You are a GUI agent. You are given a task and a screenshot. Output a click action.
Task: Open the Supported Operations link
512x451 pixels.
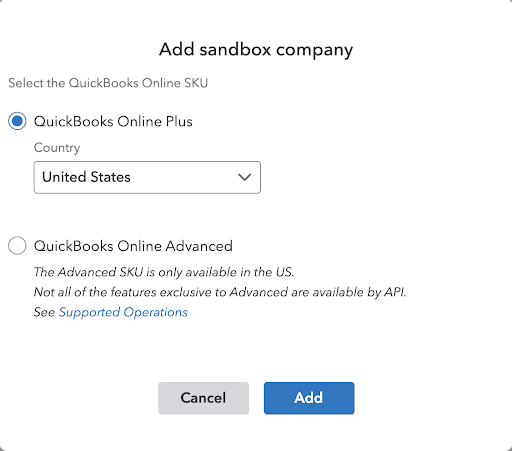123,312
